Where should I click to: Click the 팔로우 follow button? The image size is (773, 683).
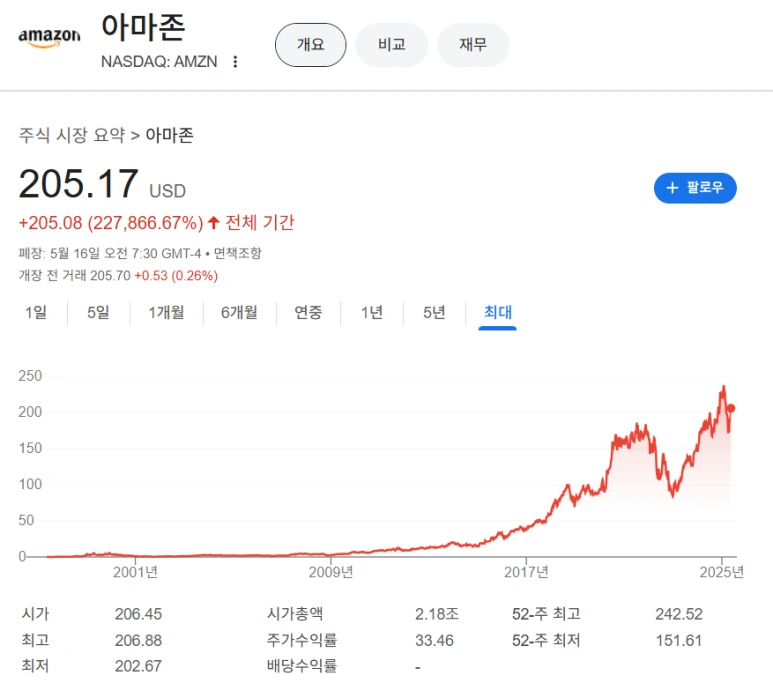[x=695, y=188]
